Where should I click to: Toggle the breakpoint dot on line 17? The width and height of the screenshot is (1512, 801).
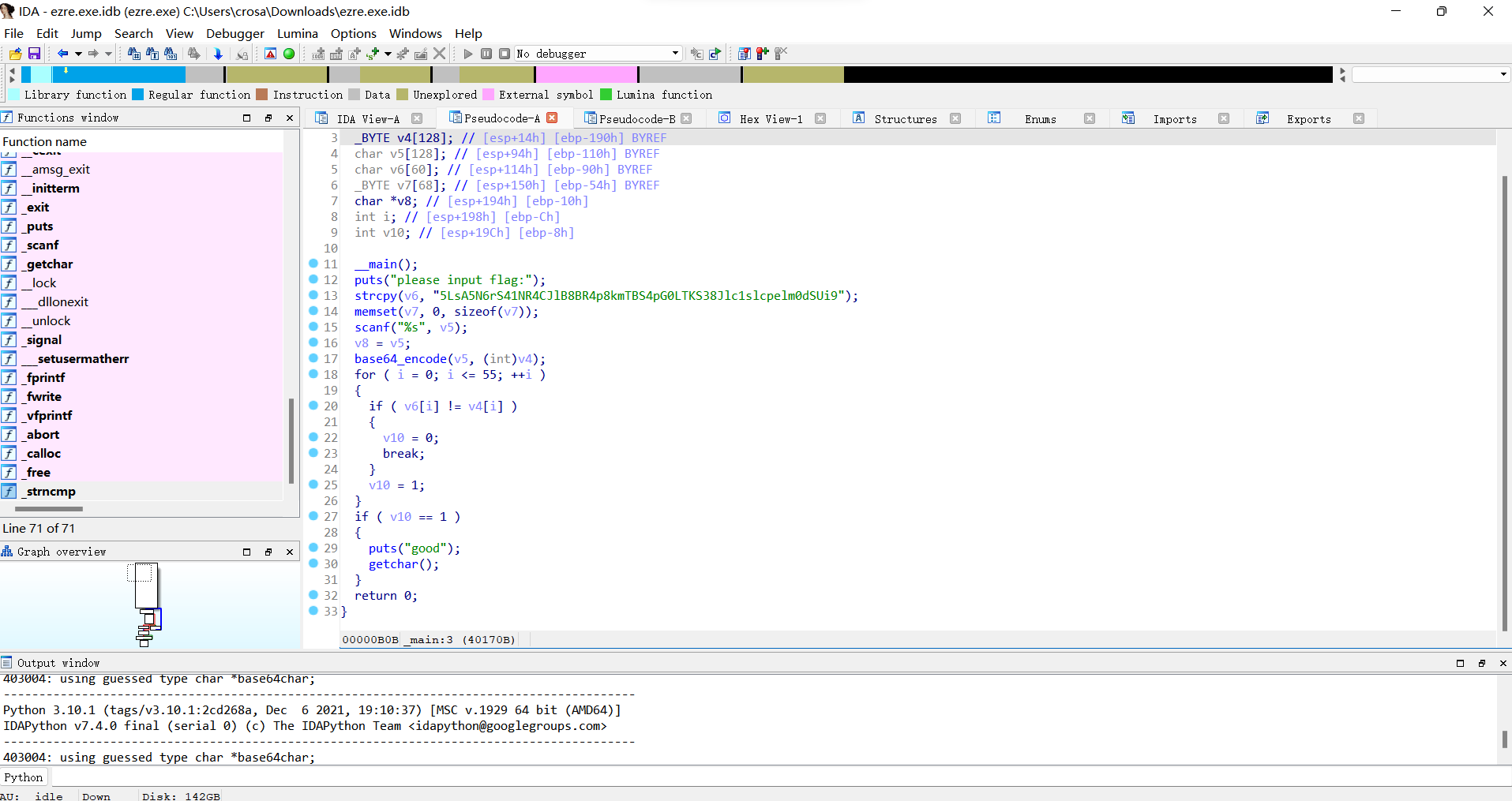tap(313, 358)
